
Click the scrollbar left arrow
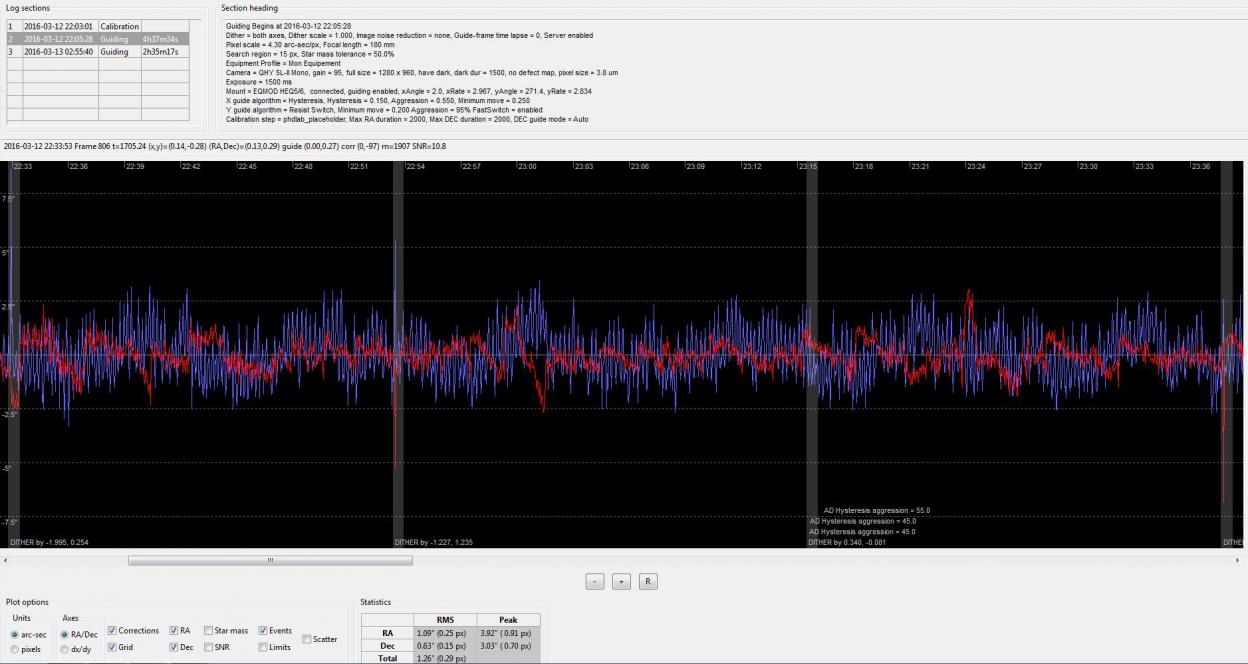[x=5, y=560]
